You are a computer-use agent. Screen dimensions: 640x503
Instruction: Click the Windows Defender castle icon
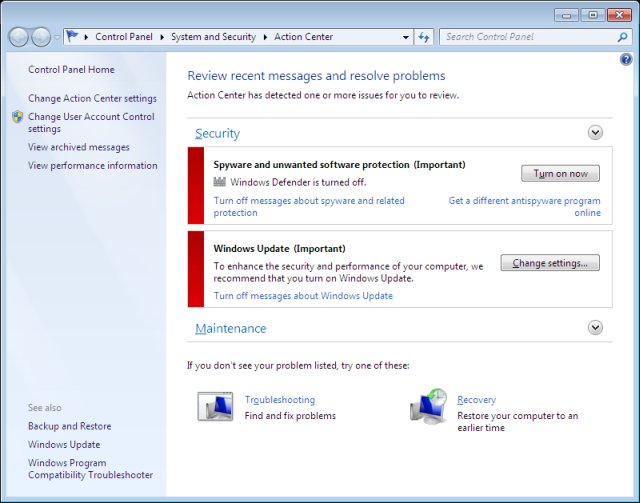coord(219,182)
